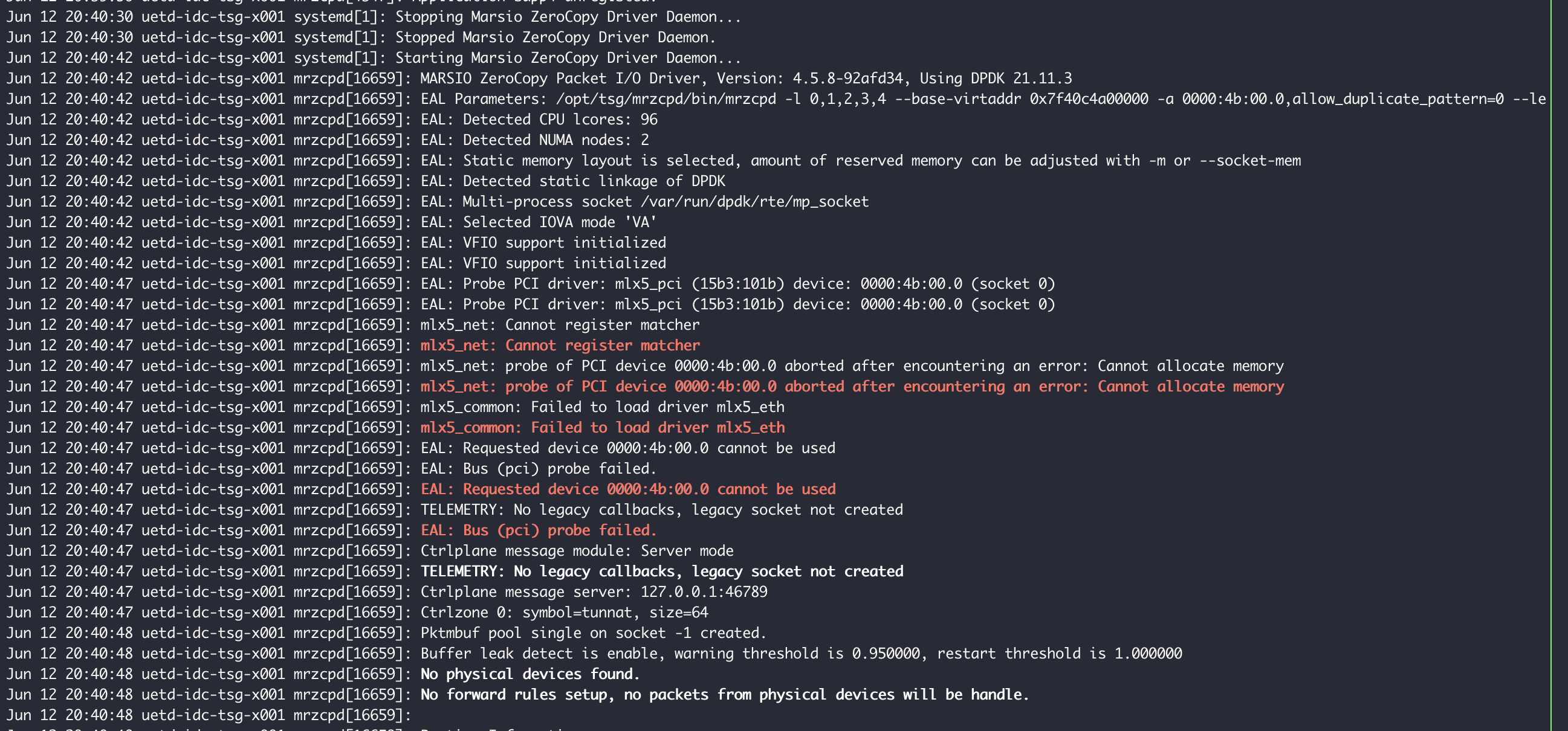Viewport: 1568px width, 731px height.
Task: Click the bold "No forward rules setup" line
Action: pos(724,695)
